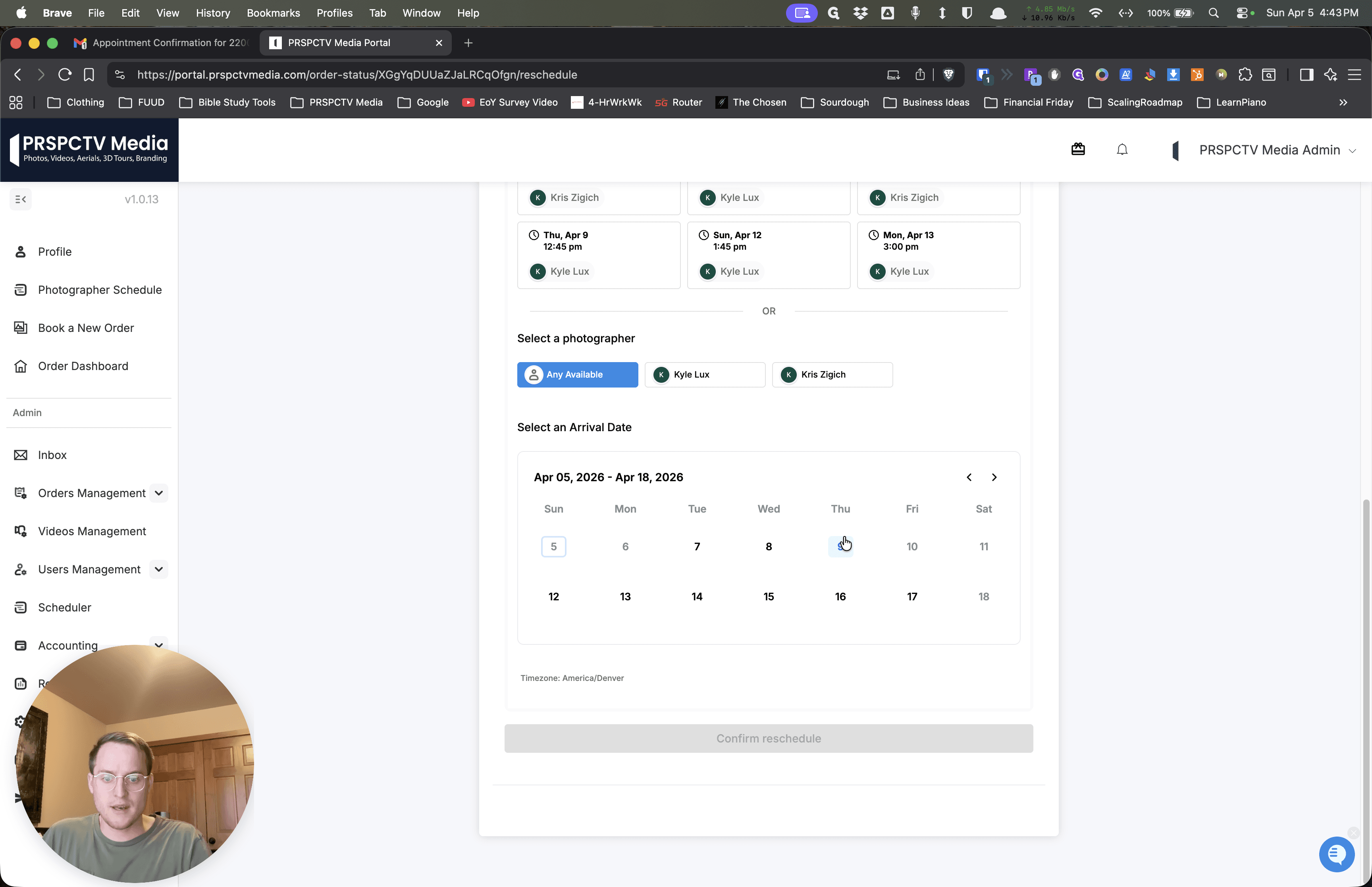Click the browser extensions puzzle icon

click(x=1245, y=75)
